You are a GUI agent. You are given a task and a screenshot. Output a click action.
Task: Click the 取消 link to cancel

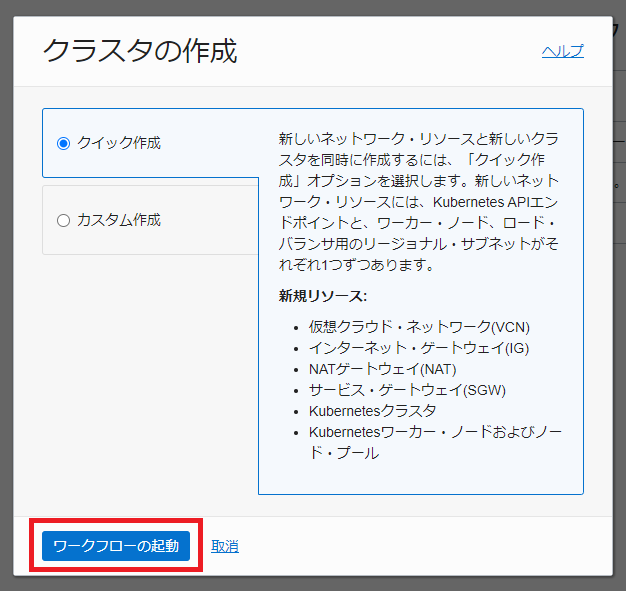click(225, 546)
